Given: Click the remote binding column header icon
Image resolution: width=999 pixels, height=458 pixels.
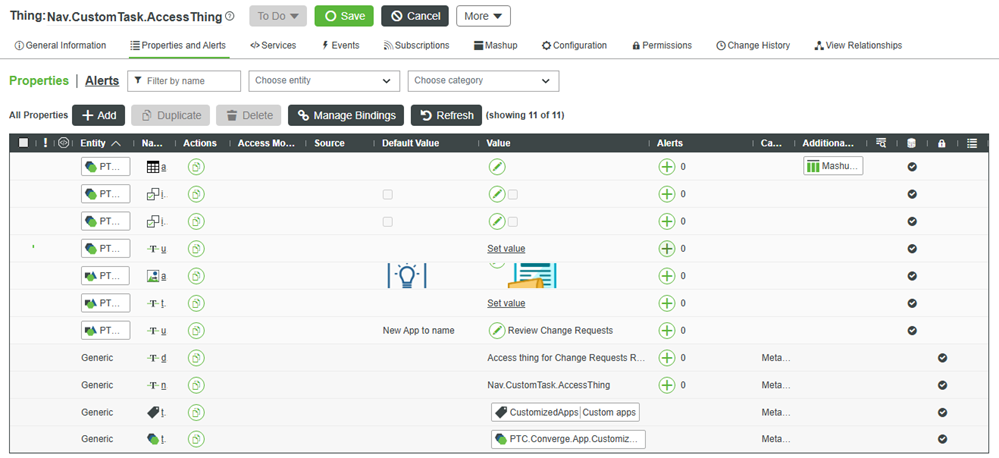Looking at the screenshot, I should pyautogui.click(x=62, y=143).
